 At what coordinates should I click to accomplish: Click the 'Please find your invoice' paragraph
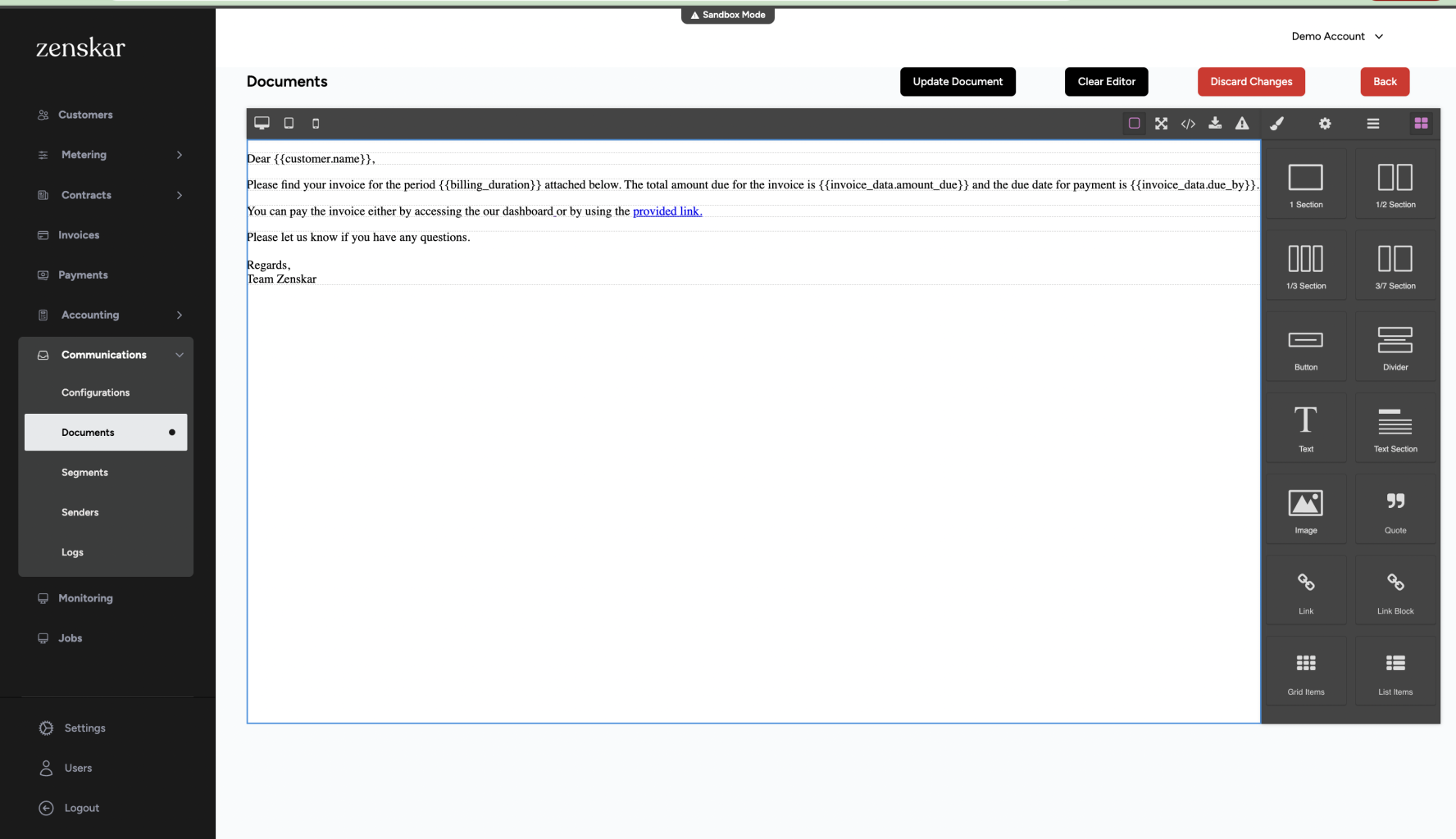coord(752,185)
